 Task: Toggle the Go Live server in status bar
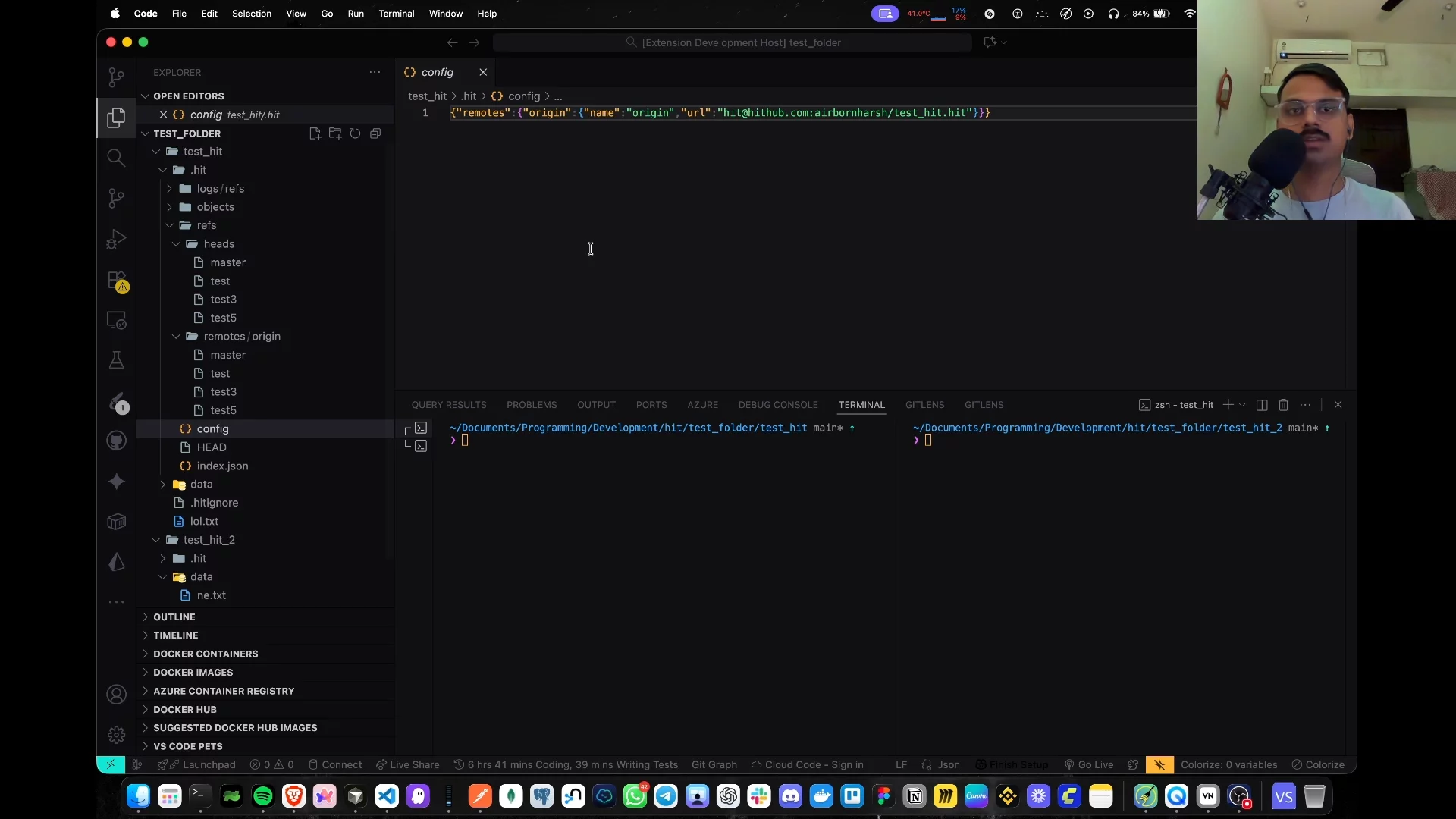pyautogui.click(x=1088, y=764)
